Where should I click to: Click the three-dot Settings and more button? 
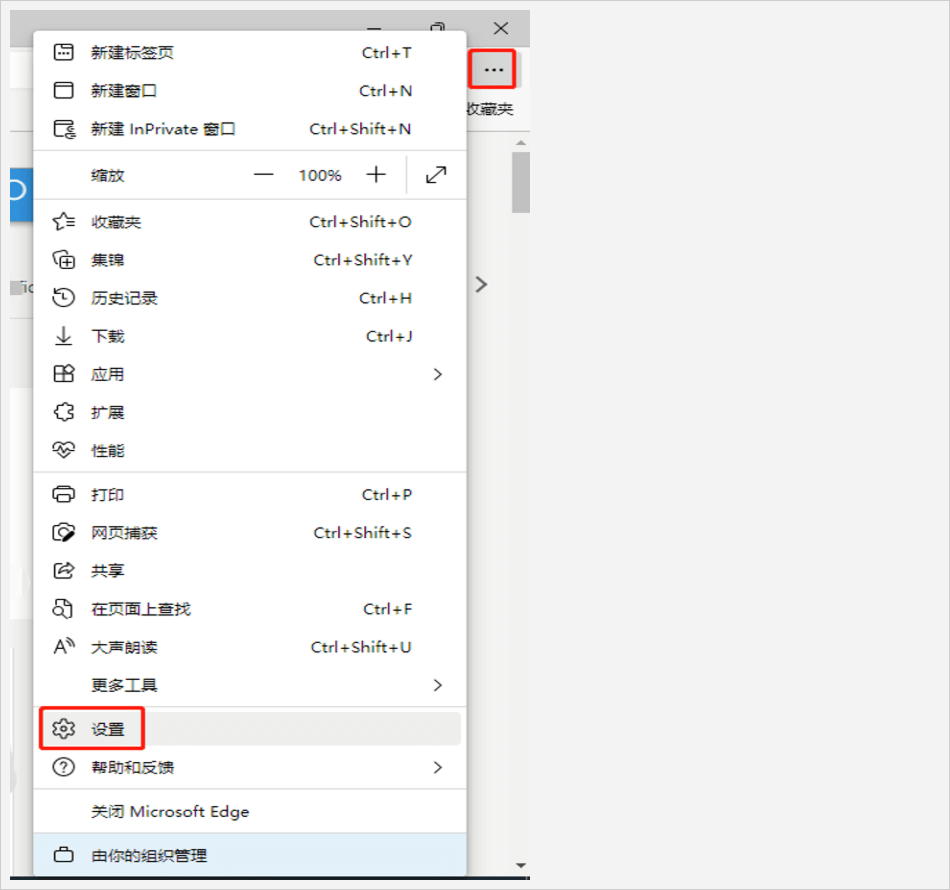coord(493,70)
